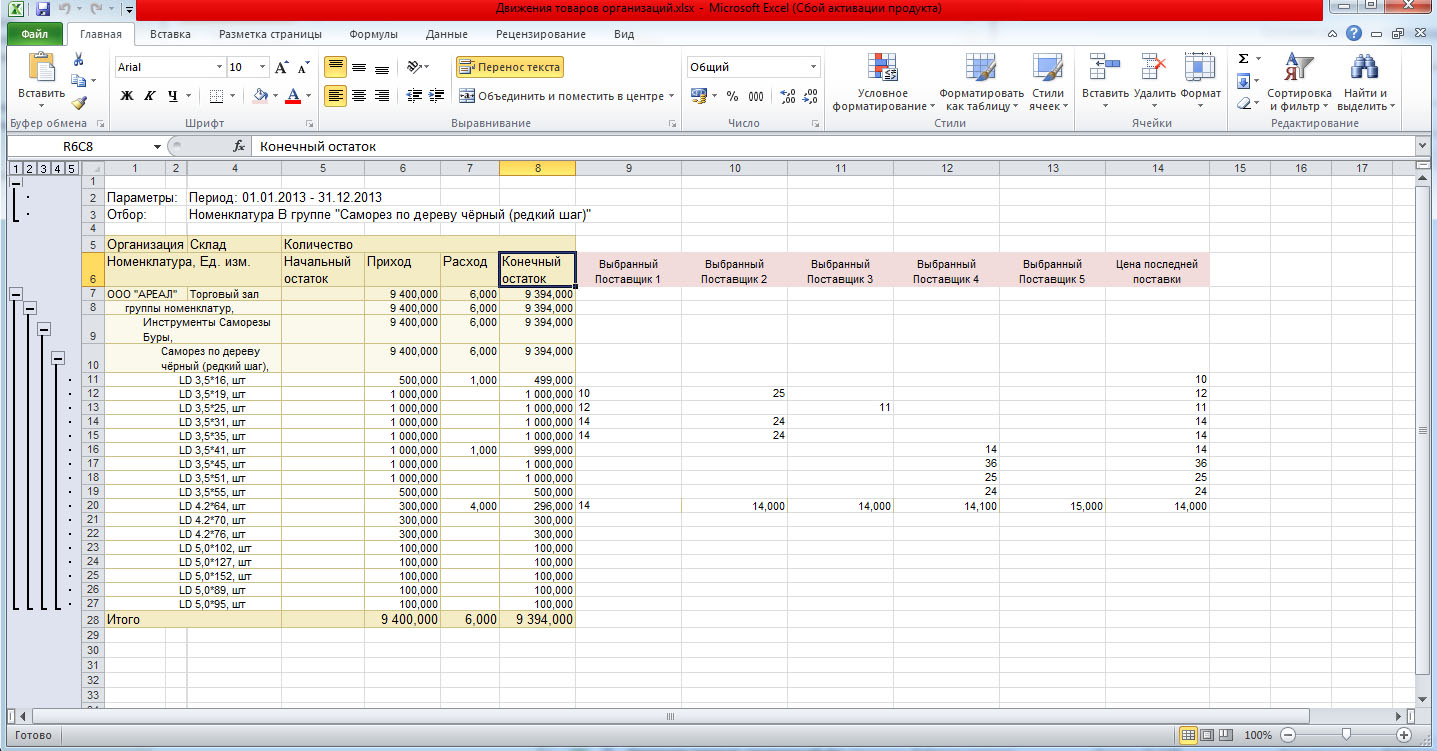Screen dimensions: 1437x751
Task: Collapse the outline group at row 7
Action: coord(15,294)
